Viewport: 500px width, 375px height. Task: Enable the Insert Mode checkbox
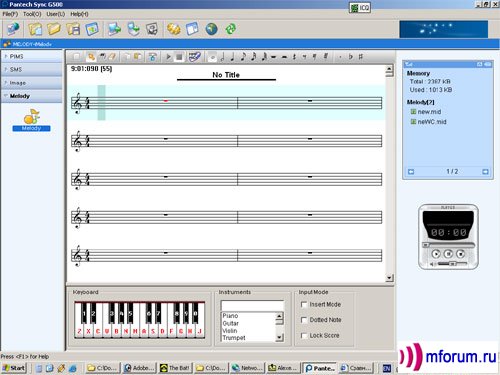304,305
